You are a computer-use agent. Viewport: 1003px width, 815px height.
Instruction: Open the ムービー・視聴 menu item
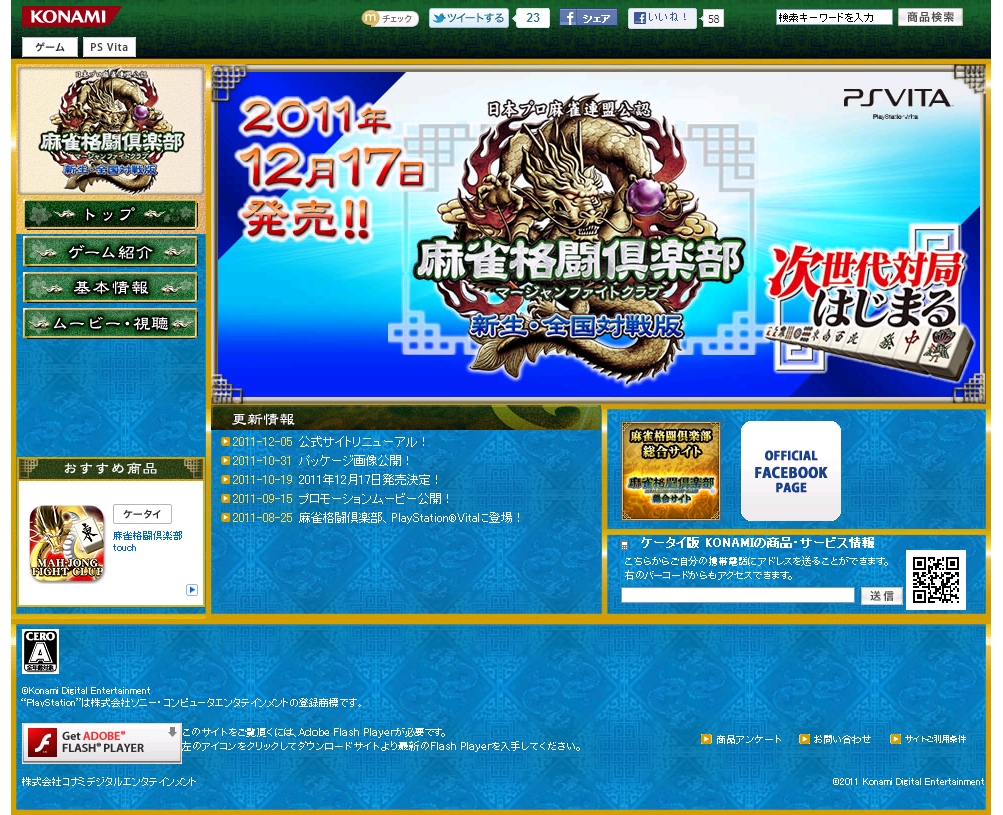(x=110, y=324)
